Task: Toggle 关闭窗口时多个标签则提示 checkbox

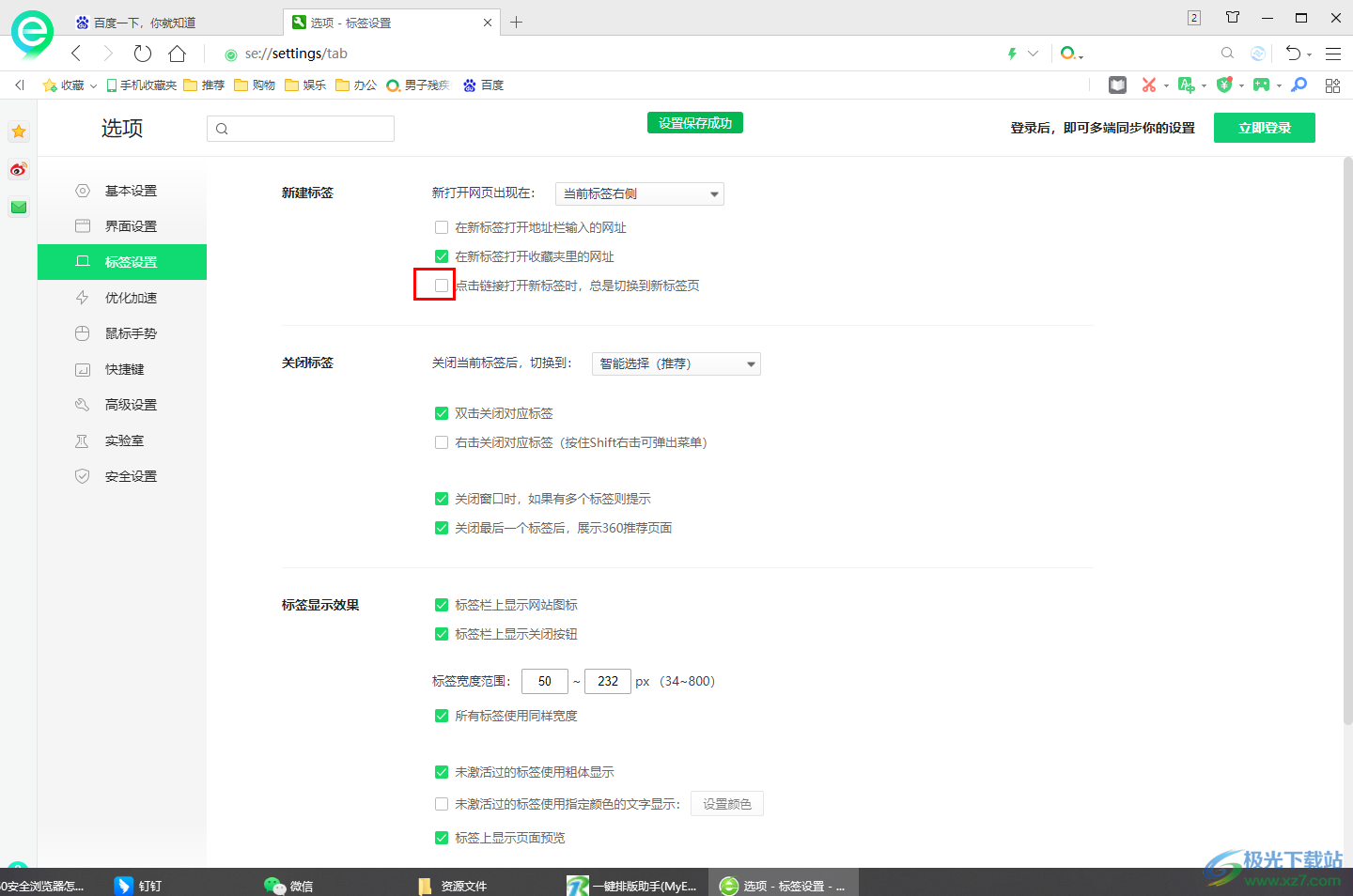Action: point(442,499)
